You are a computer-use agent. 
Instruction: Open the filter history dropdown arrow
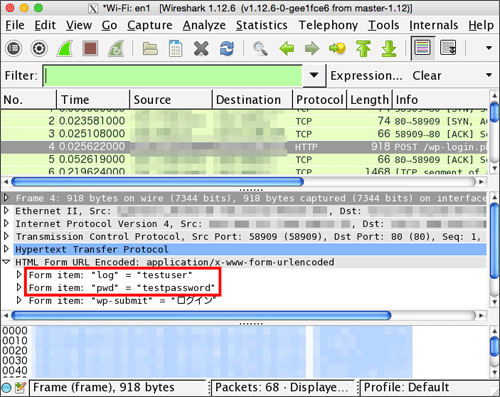pos(314,75)
